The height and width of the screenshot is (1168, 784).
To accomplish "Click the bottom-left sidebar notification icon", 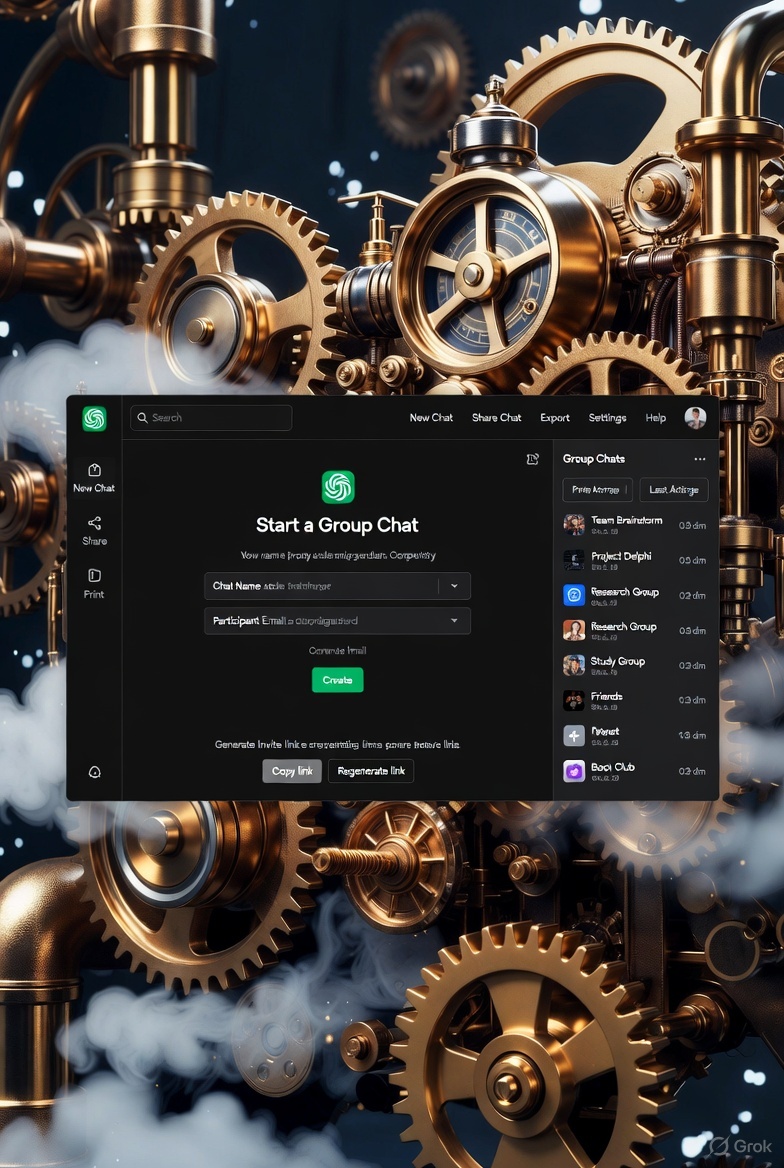I will point(94,772).
